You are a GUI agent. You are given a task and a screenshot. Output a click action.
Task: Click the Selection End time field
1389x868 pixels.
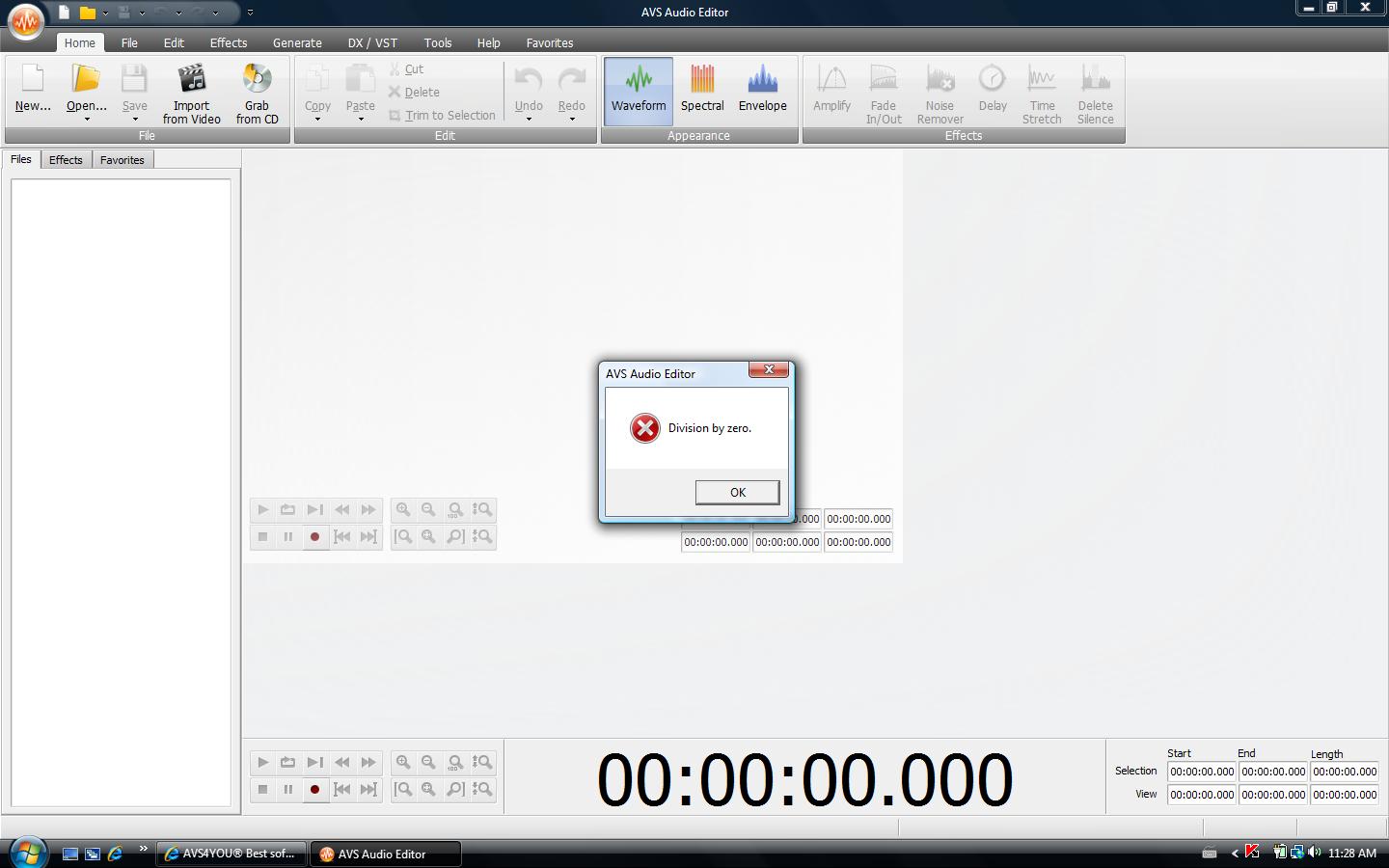pos(1273,772)
